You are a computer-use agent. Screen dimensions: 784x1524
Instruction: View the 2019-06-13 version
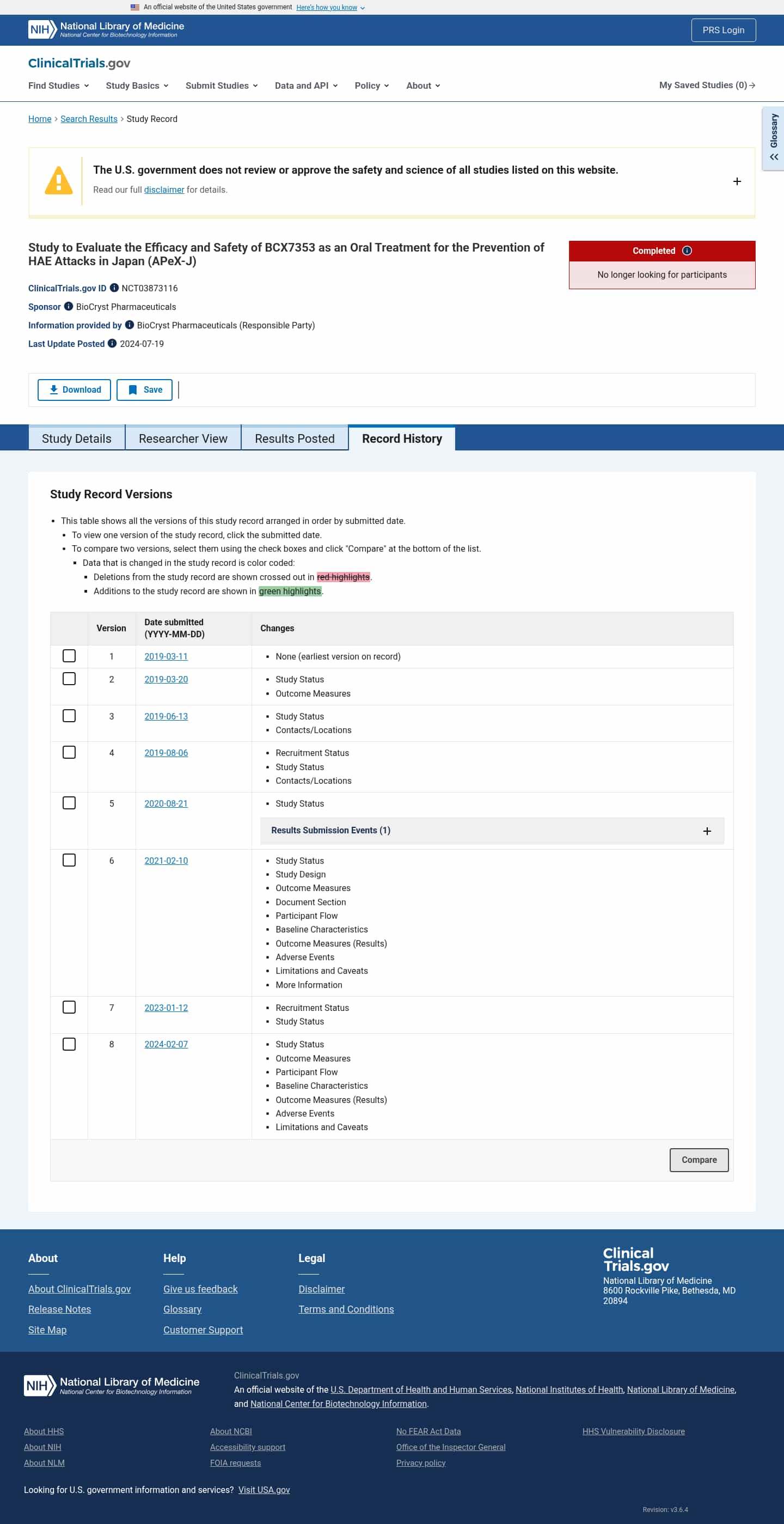[x=166, y=716]
